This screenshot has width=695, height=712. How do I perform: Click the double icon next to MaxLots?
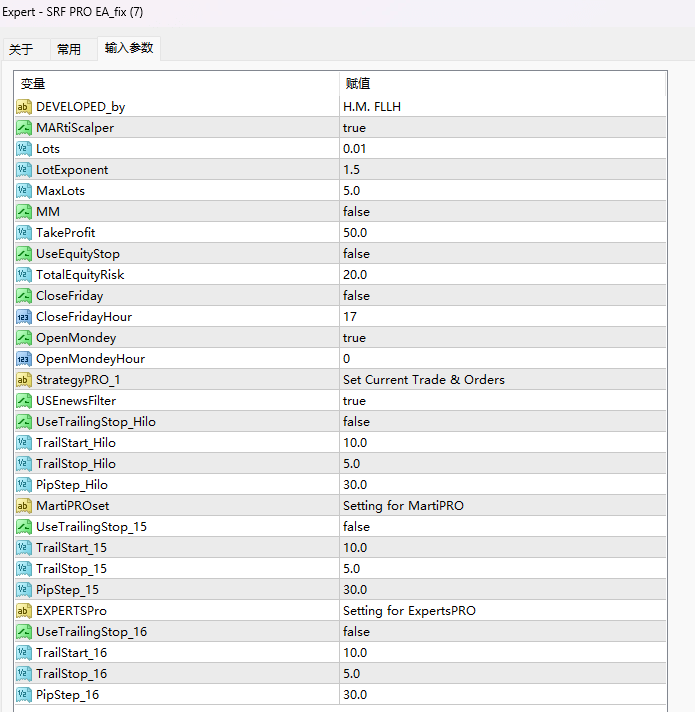[24, 191]
